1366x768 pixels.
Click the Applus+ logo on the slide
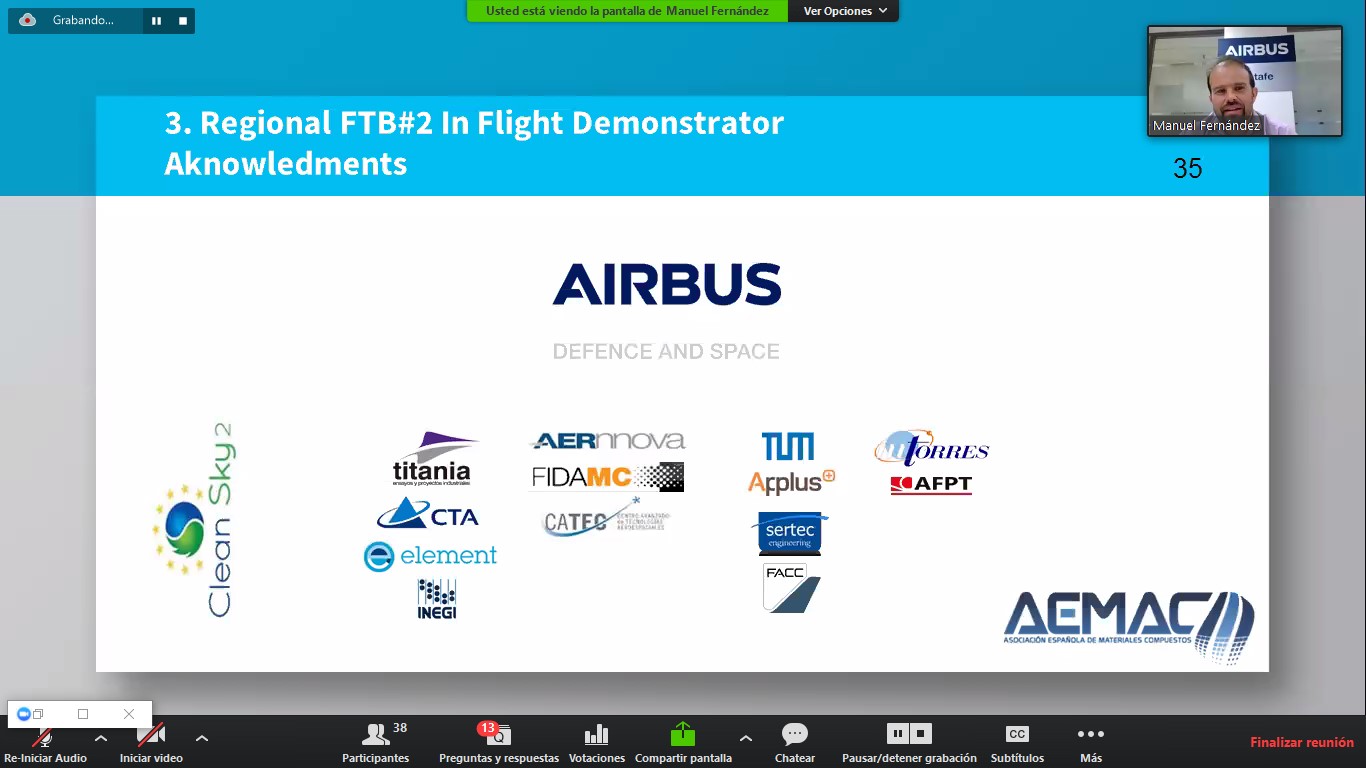791,482
